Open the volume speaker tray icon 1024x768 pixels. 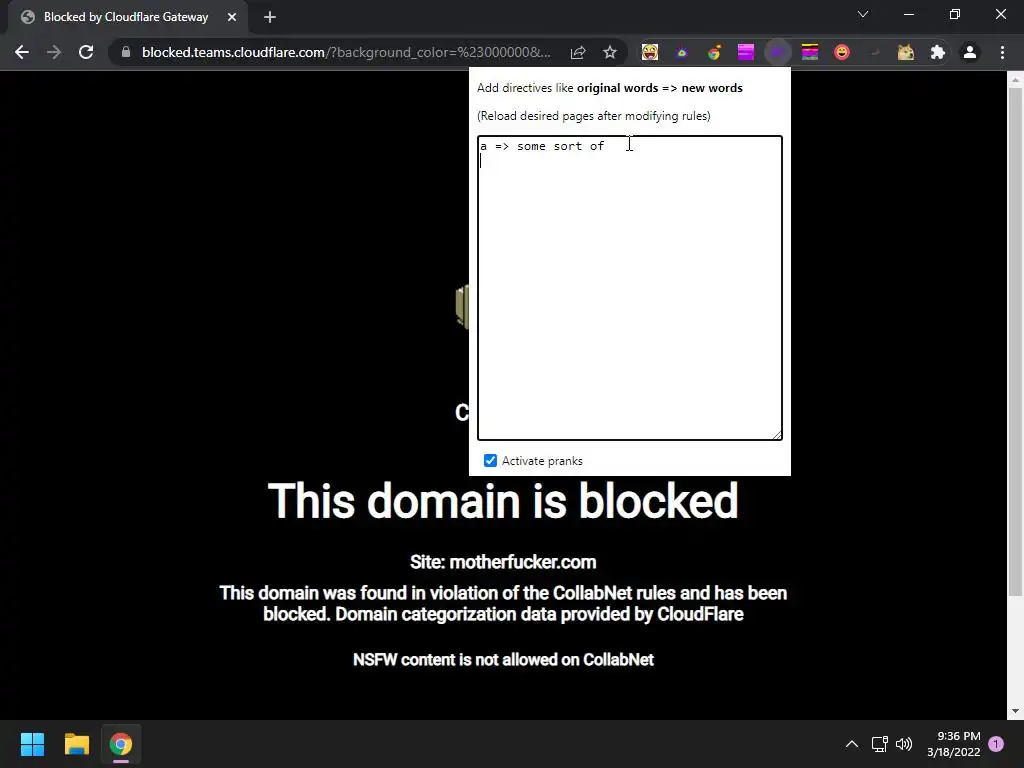click(904, 744)
